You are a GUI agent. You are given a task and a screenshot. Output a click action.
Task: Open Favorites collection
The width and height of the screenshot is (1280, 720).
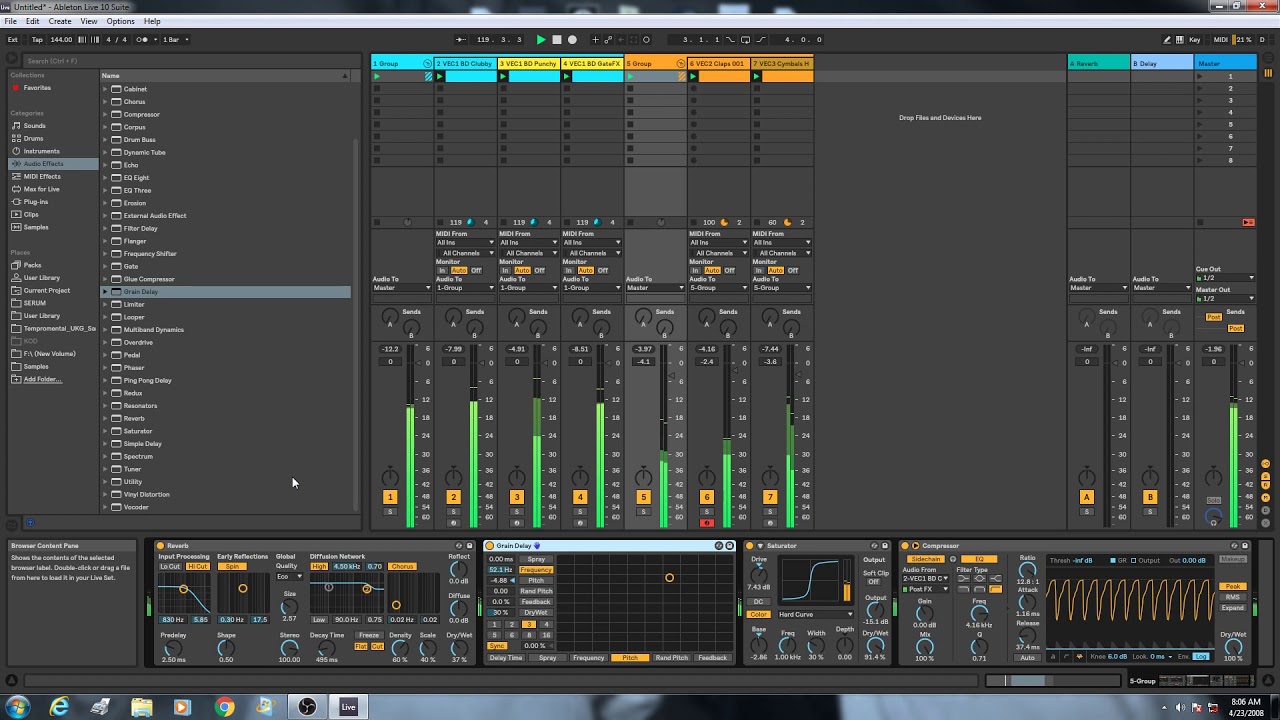[37, 88]
